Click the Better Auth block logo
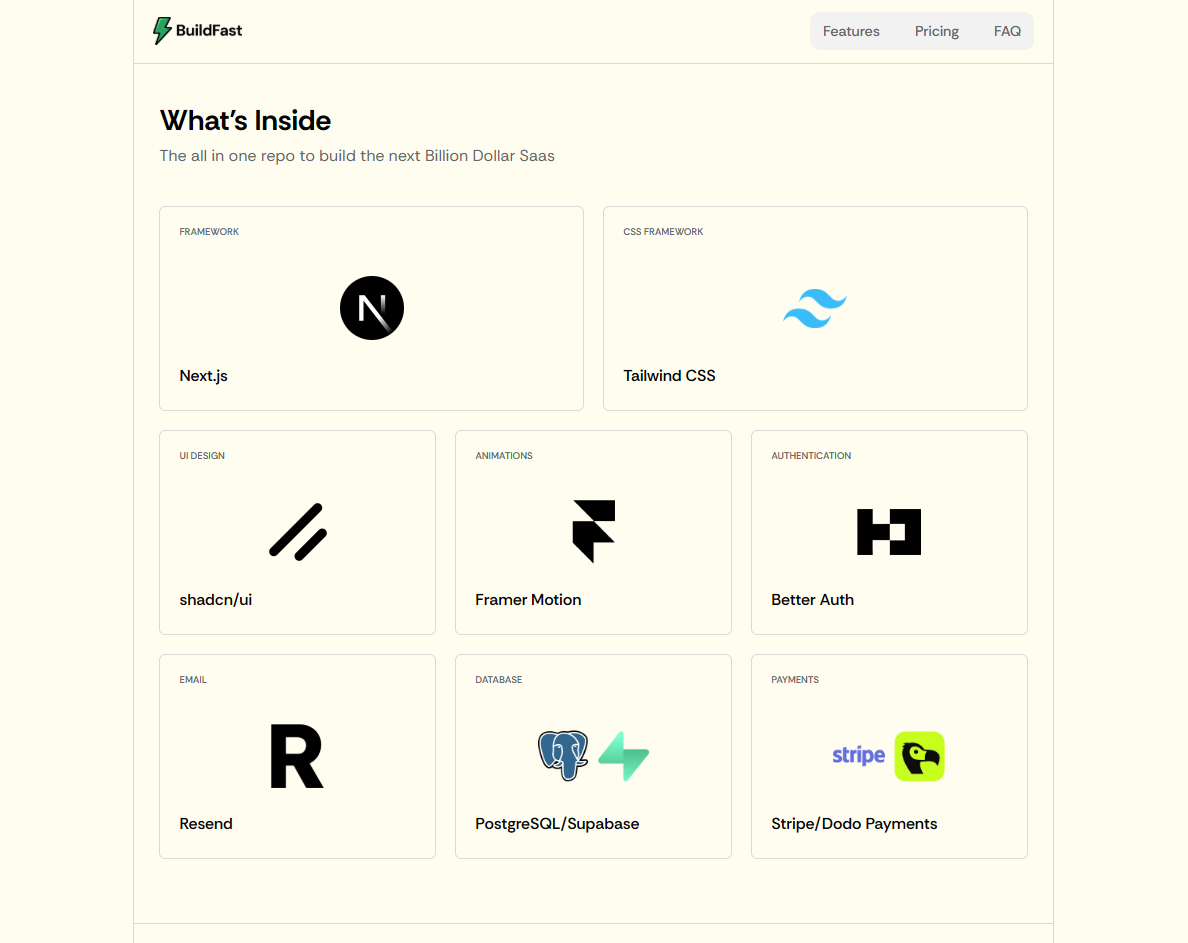1188x943 pixels. click(889, 532)
